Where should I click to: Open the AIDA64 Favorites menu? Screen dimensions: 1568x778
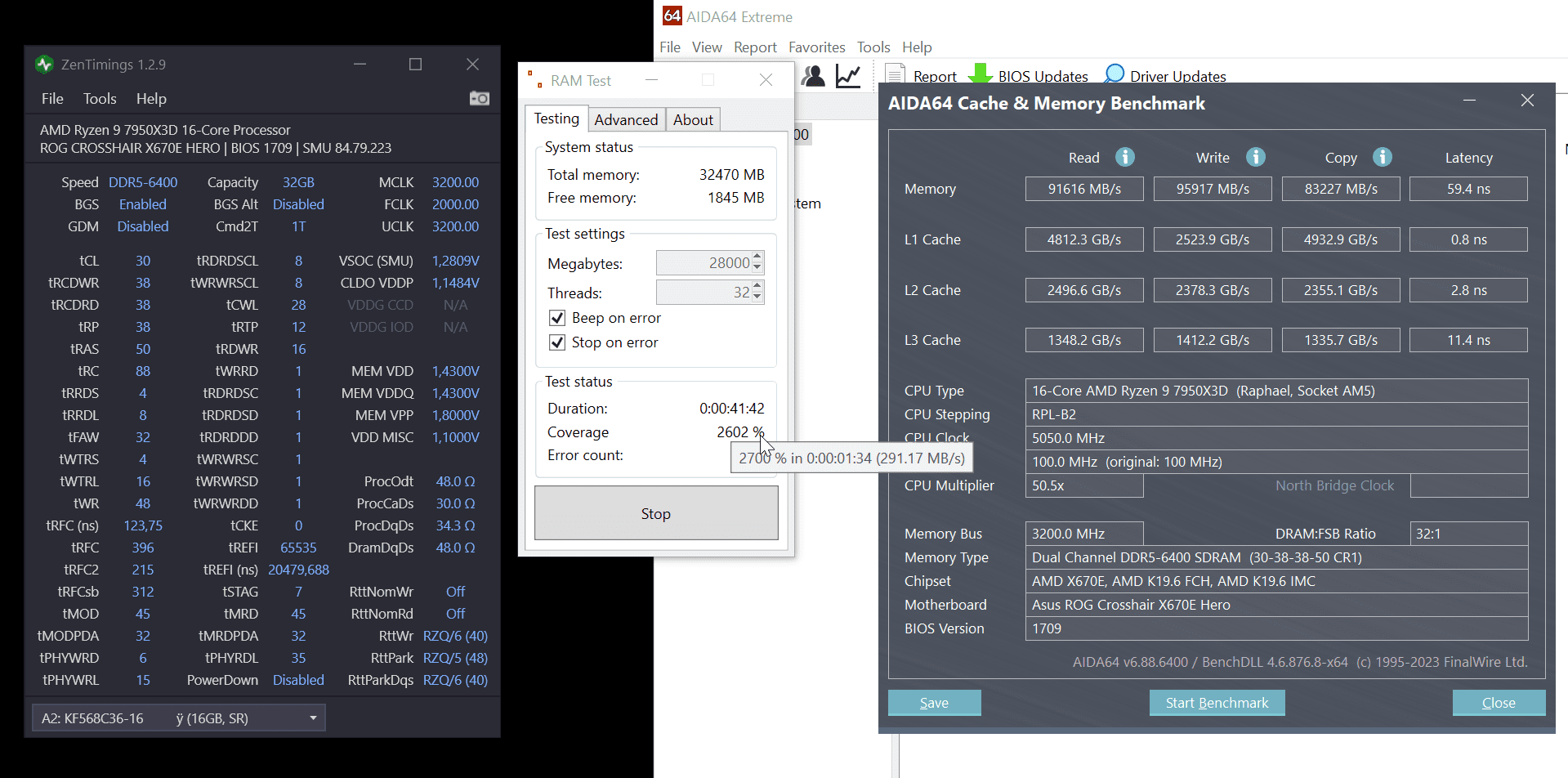[x=817, y=47]
